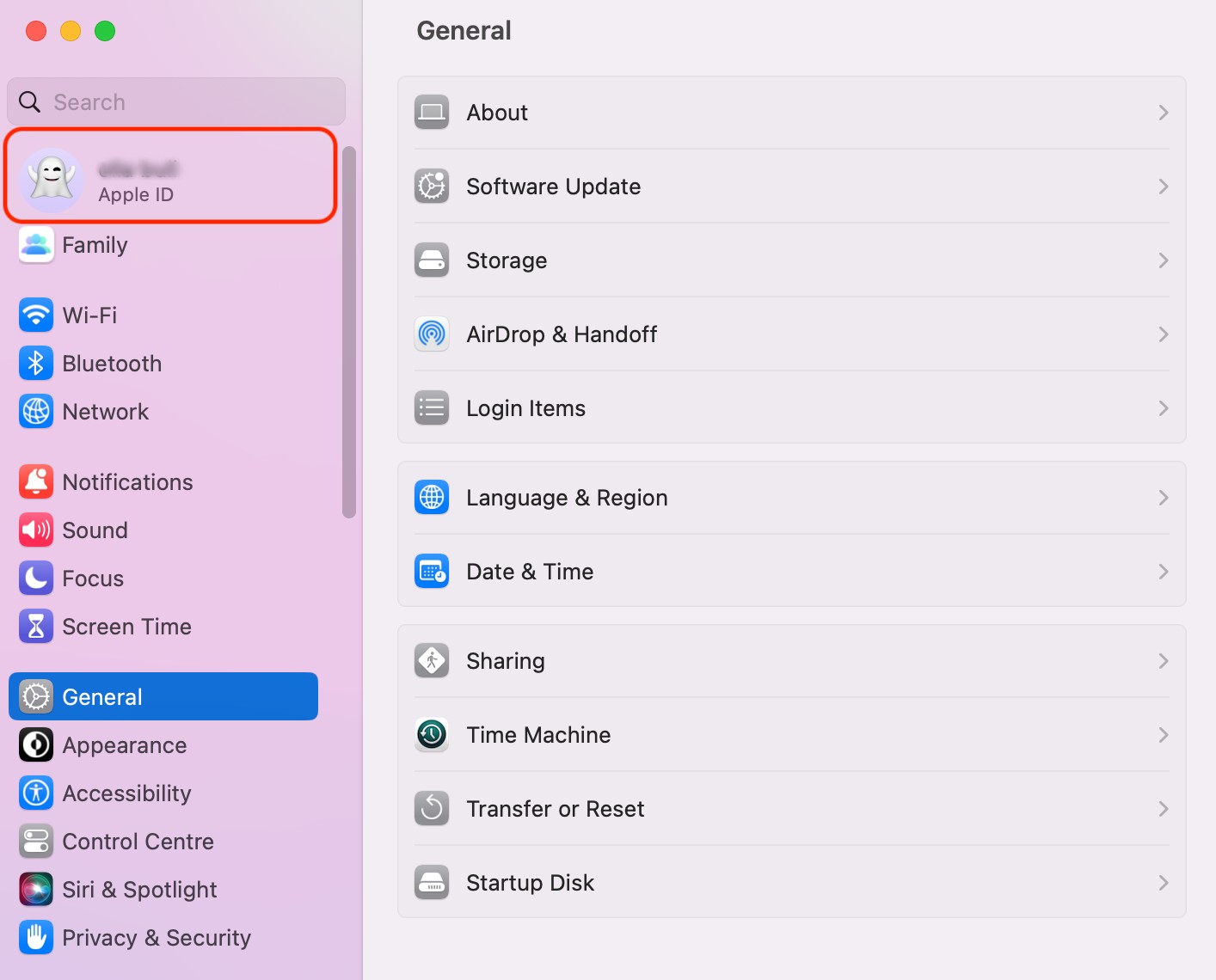Click the Bluetooth icon in sidebar
The height and width of the screenshot is (980, 1216).
pos(36,364)
